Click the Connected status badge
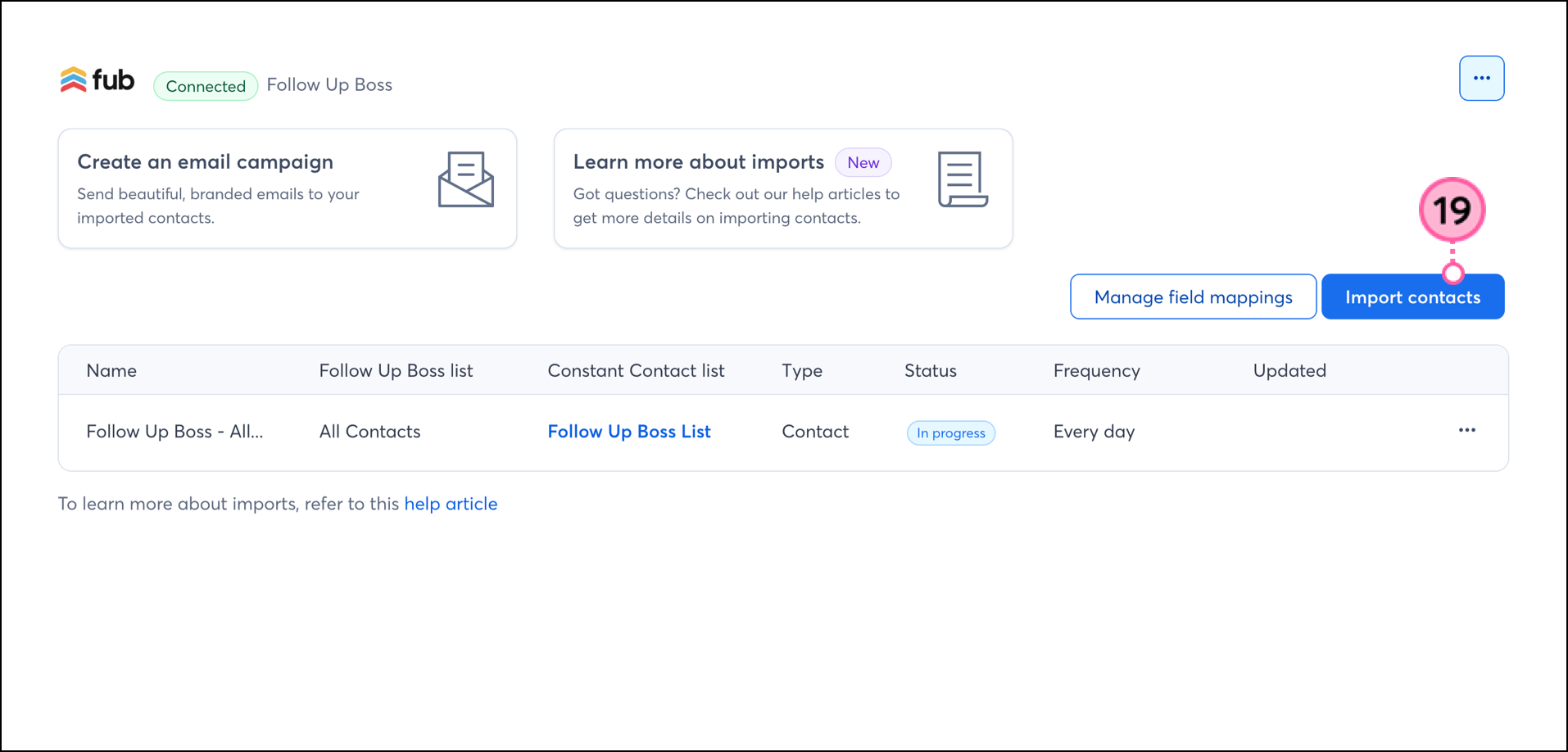The width and height of the screenshot is (1568, 752). click(206, 86)
